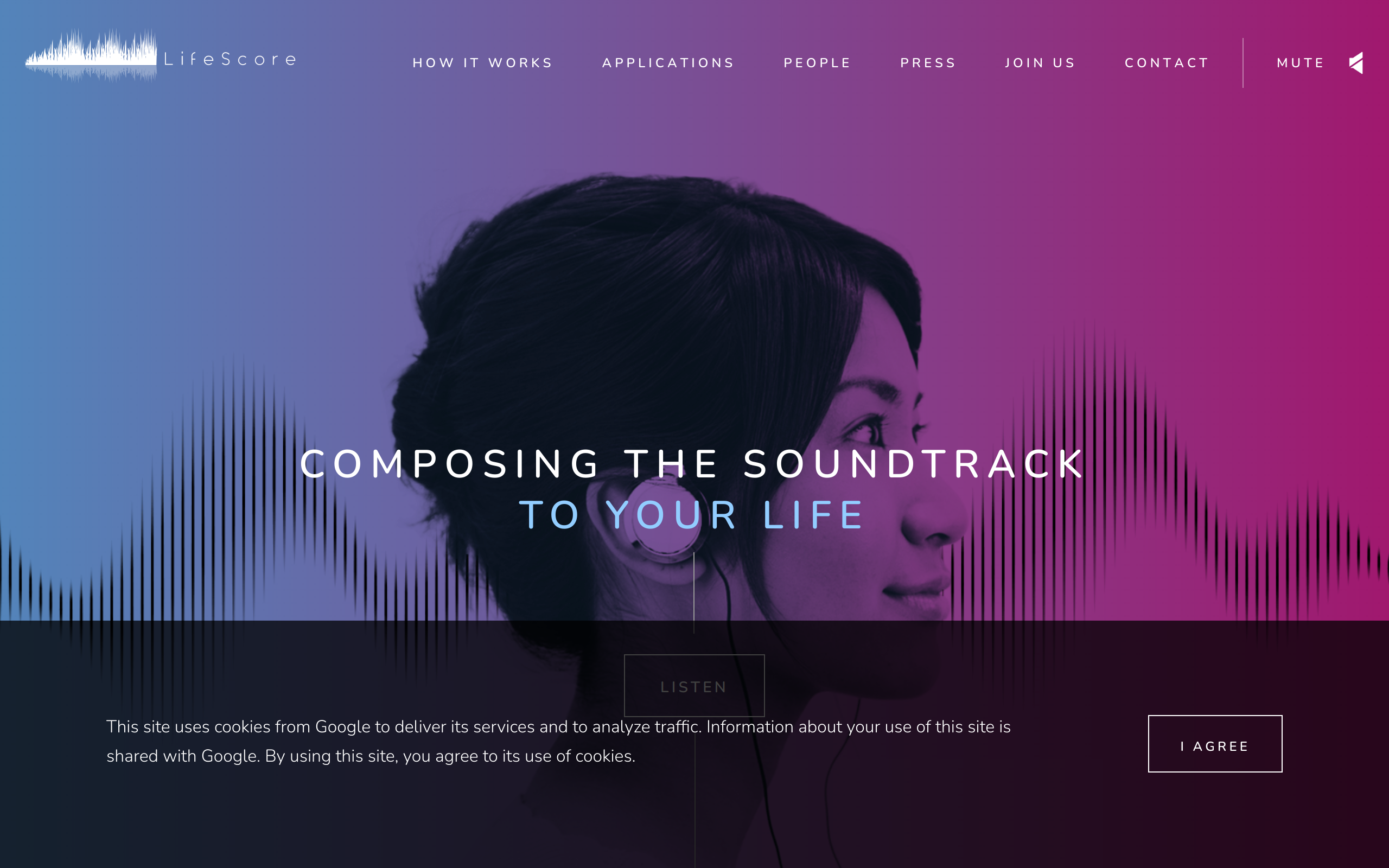Click the cookie notice message text
This screenshot has width=1389, height=868.
click(x=558, y=741)
